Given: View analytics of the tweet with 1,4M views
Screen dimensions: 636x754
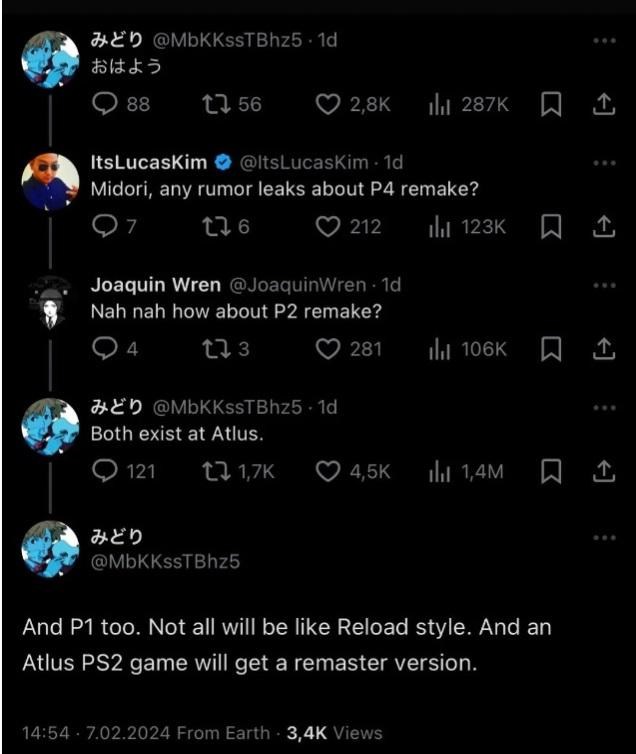Looking at the screenshot, I should 438,471.
